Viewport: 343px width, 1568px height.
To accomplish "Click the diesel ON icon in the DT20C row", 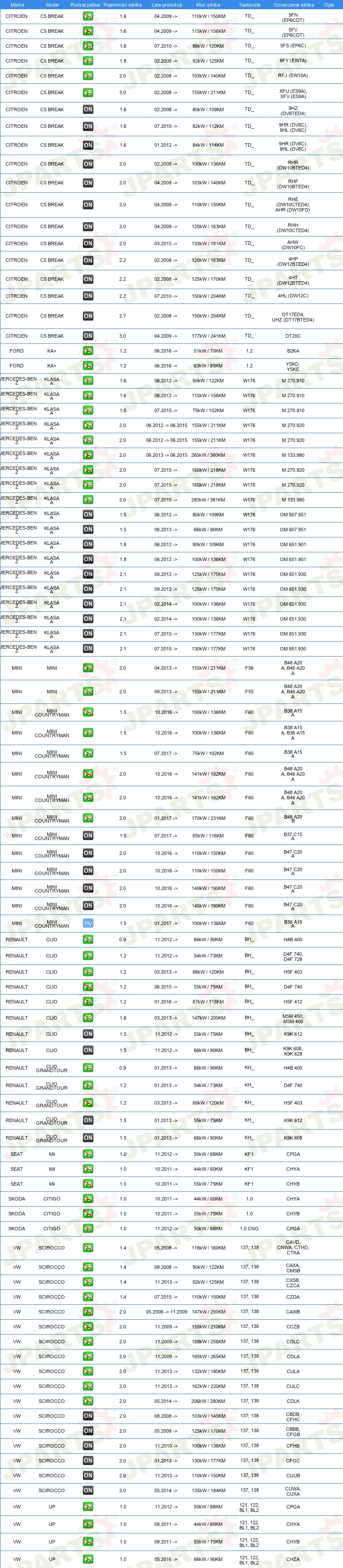I will (88, 336).
